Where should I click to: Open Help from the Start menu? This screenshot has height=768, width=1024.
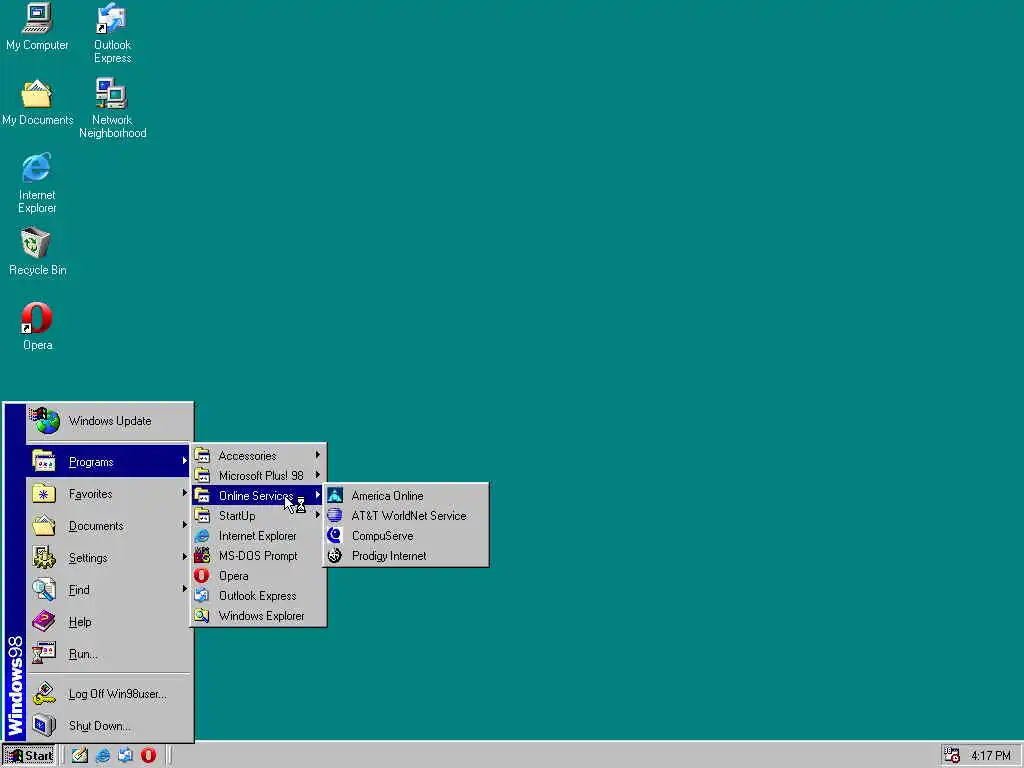109,622
